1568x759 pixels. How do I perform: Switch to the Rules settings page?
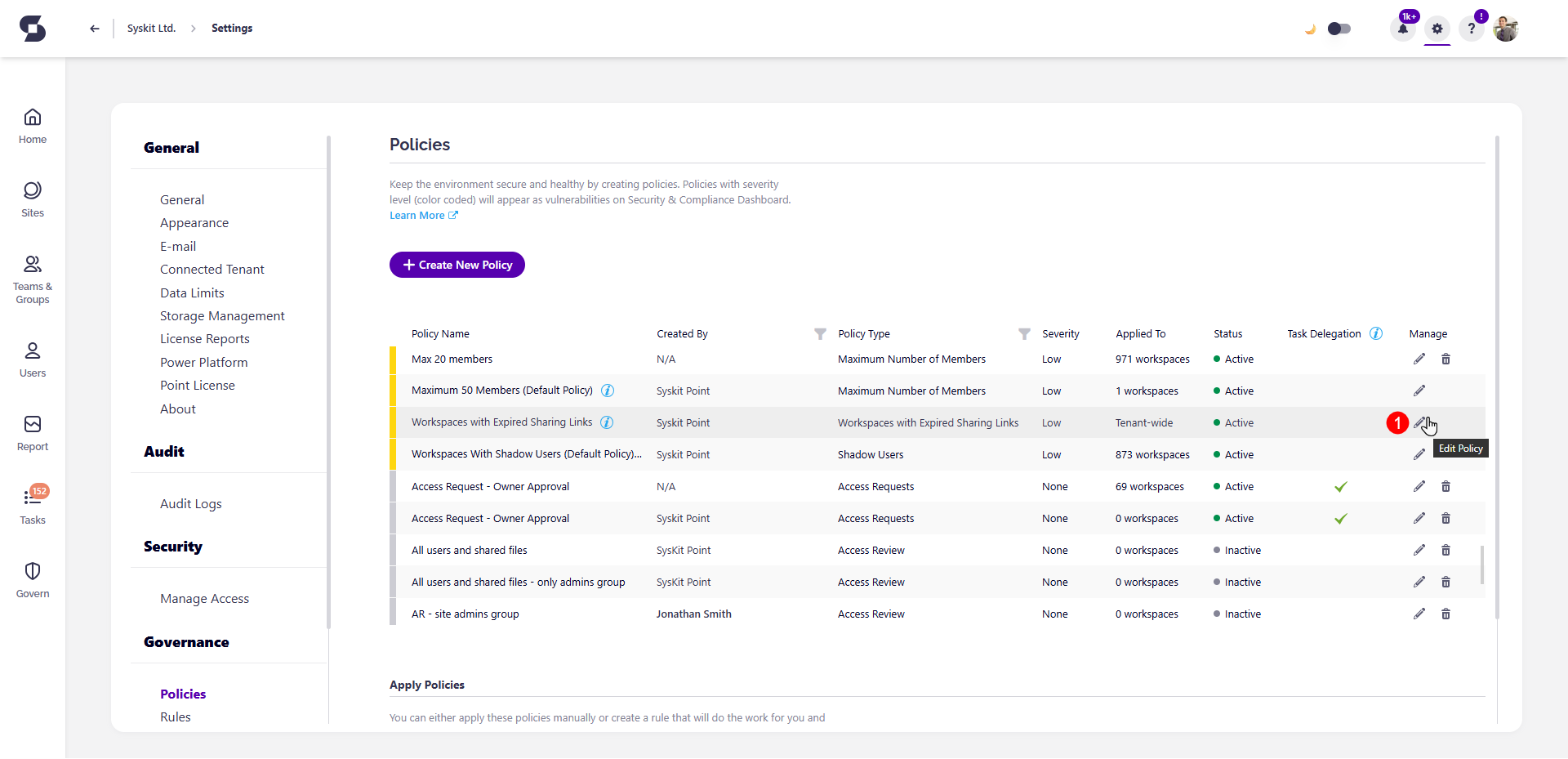pos(176,717)
